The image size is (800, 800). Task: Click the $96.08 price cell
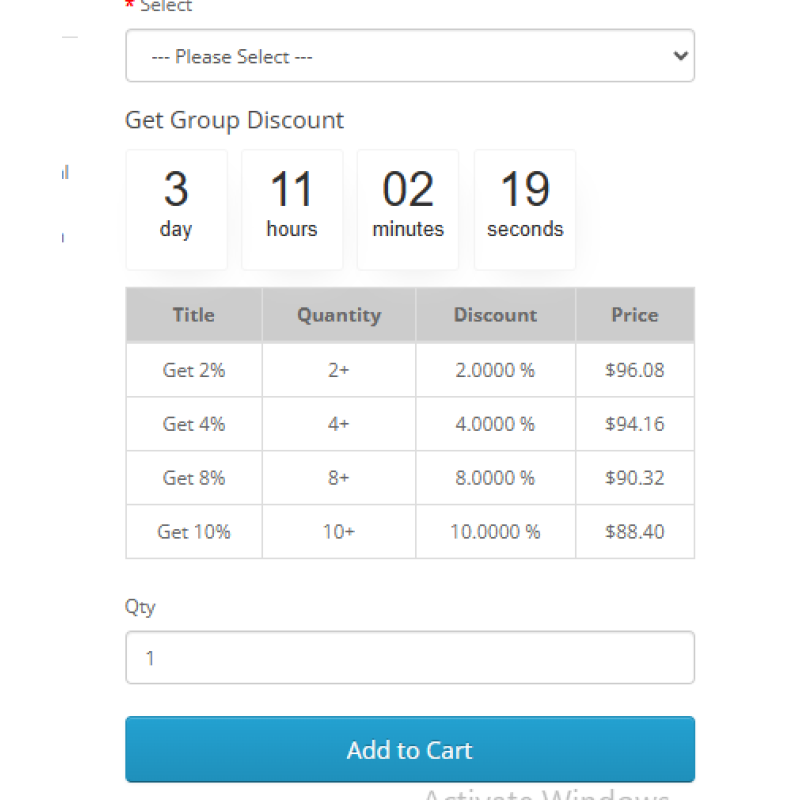(x=635, y=370)
